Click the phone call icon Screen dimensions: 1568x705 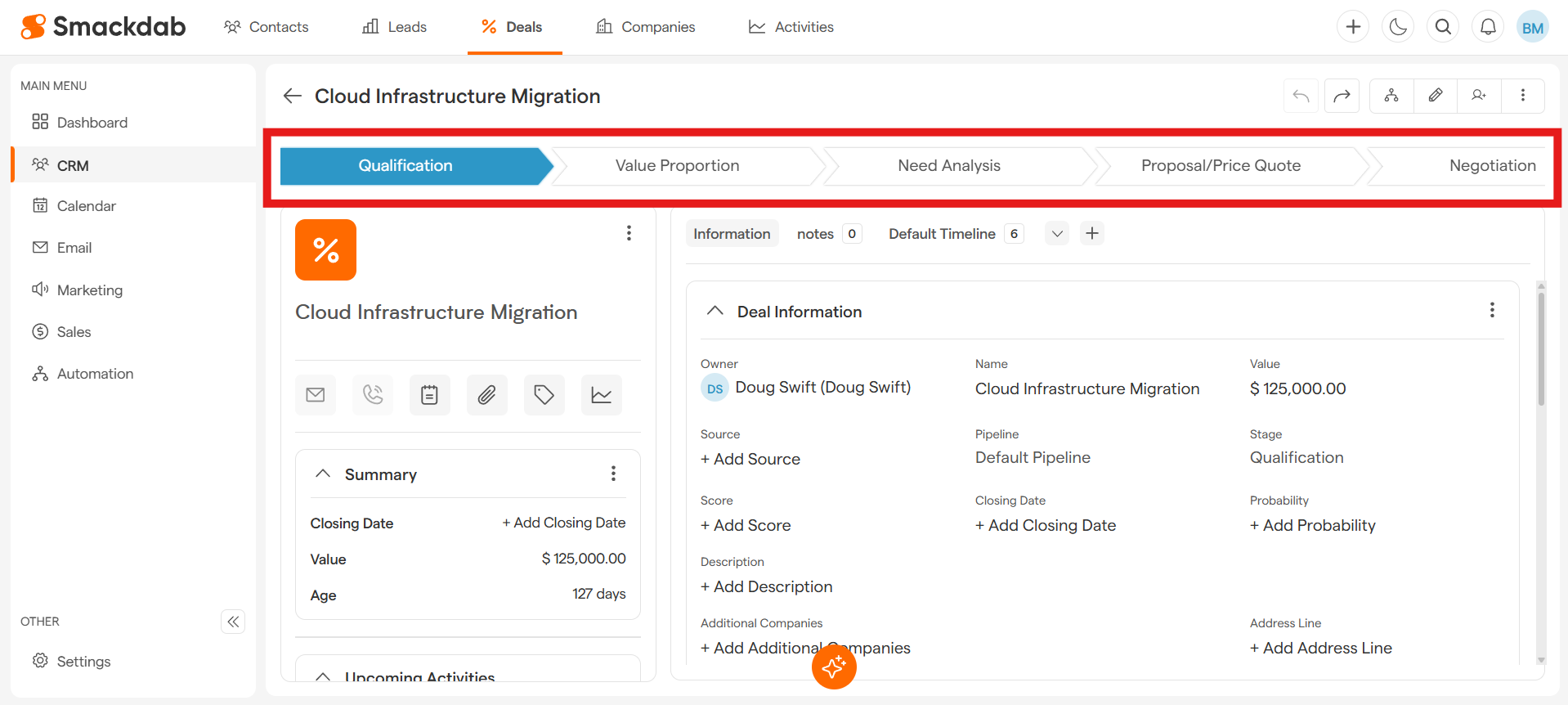(373, 395)
